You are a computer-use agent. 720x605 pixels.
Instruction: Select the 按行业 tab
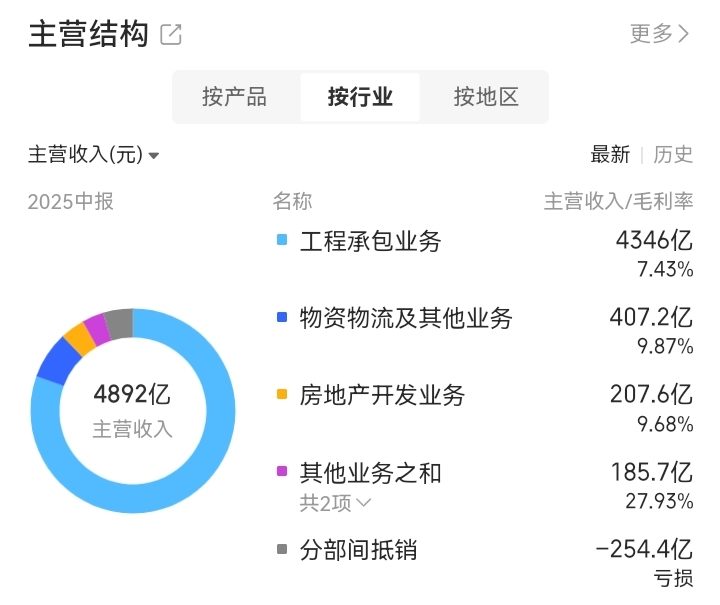pyautogui.click(x=360, y=97)
